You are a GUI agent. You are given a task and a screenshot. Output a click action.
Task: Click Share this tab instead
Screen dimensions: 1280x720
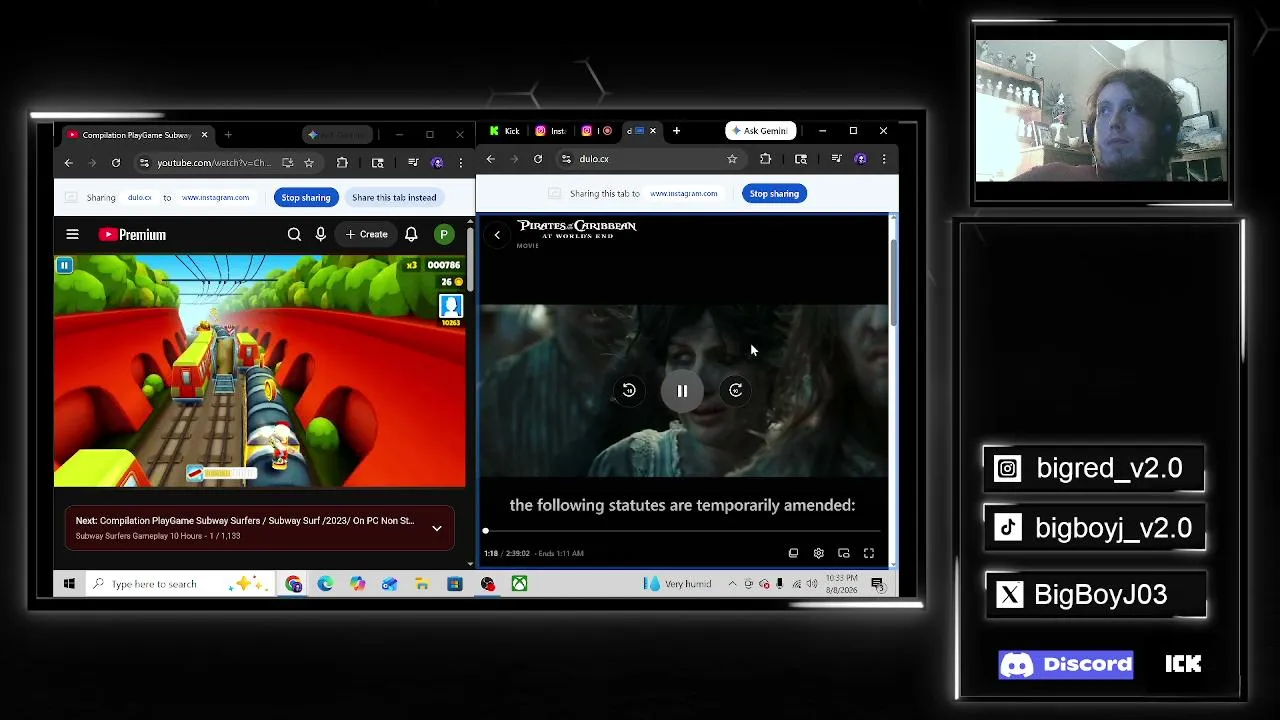394,198
